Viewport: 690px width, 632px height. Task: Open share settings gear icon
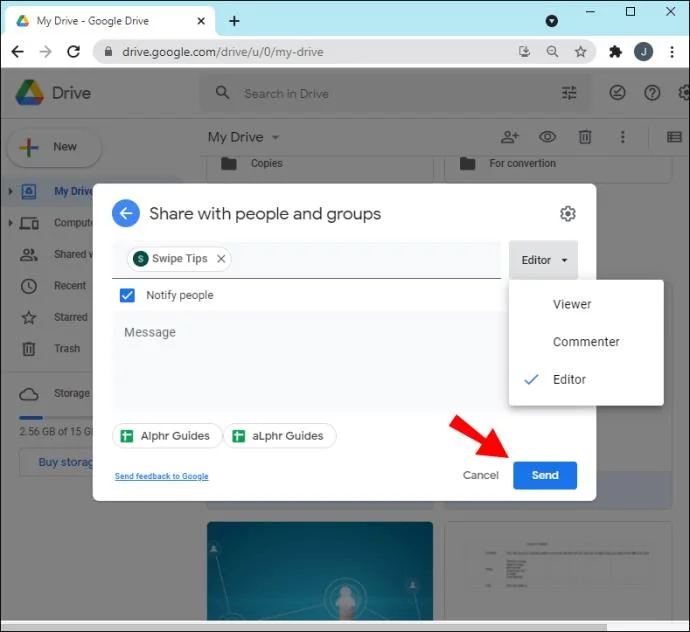[568, 214]
